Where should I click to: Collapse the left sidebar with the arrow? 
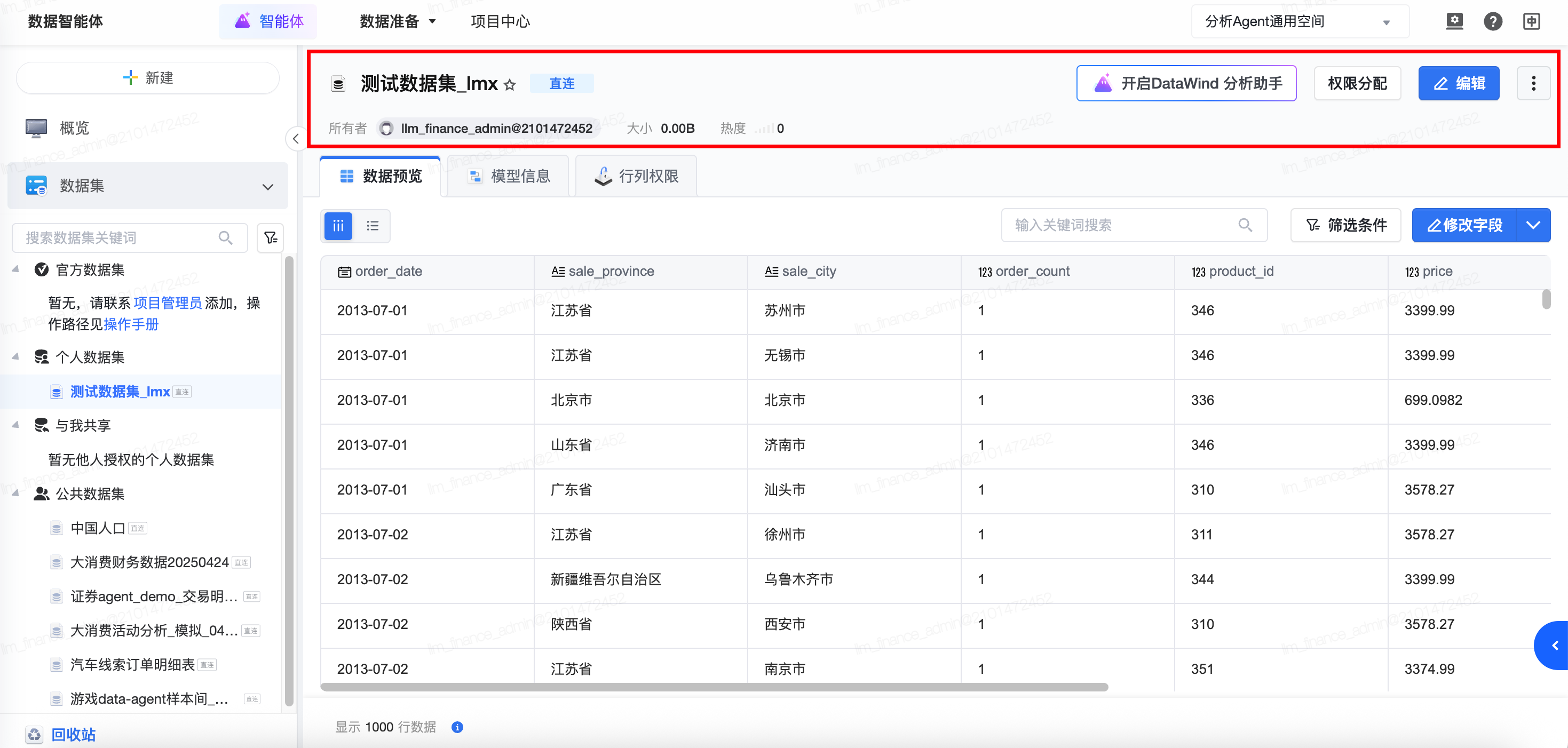tap(296, 139)
